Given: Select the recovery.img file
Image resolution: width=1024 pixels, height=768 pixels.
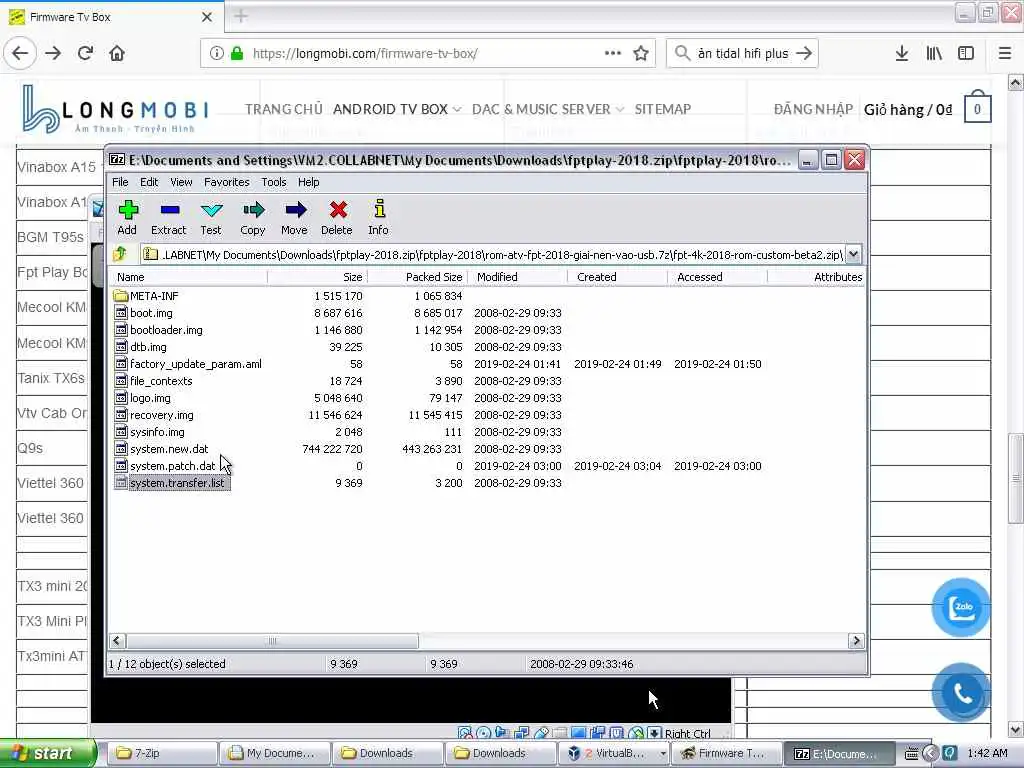Looking at the screenshot, I should (161, 415).
